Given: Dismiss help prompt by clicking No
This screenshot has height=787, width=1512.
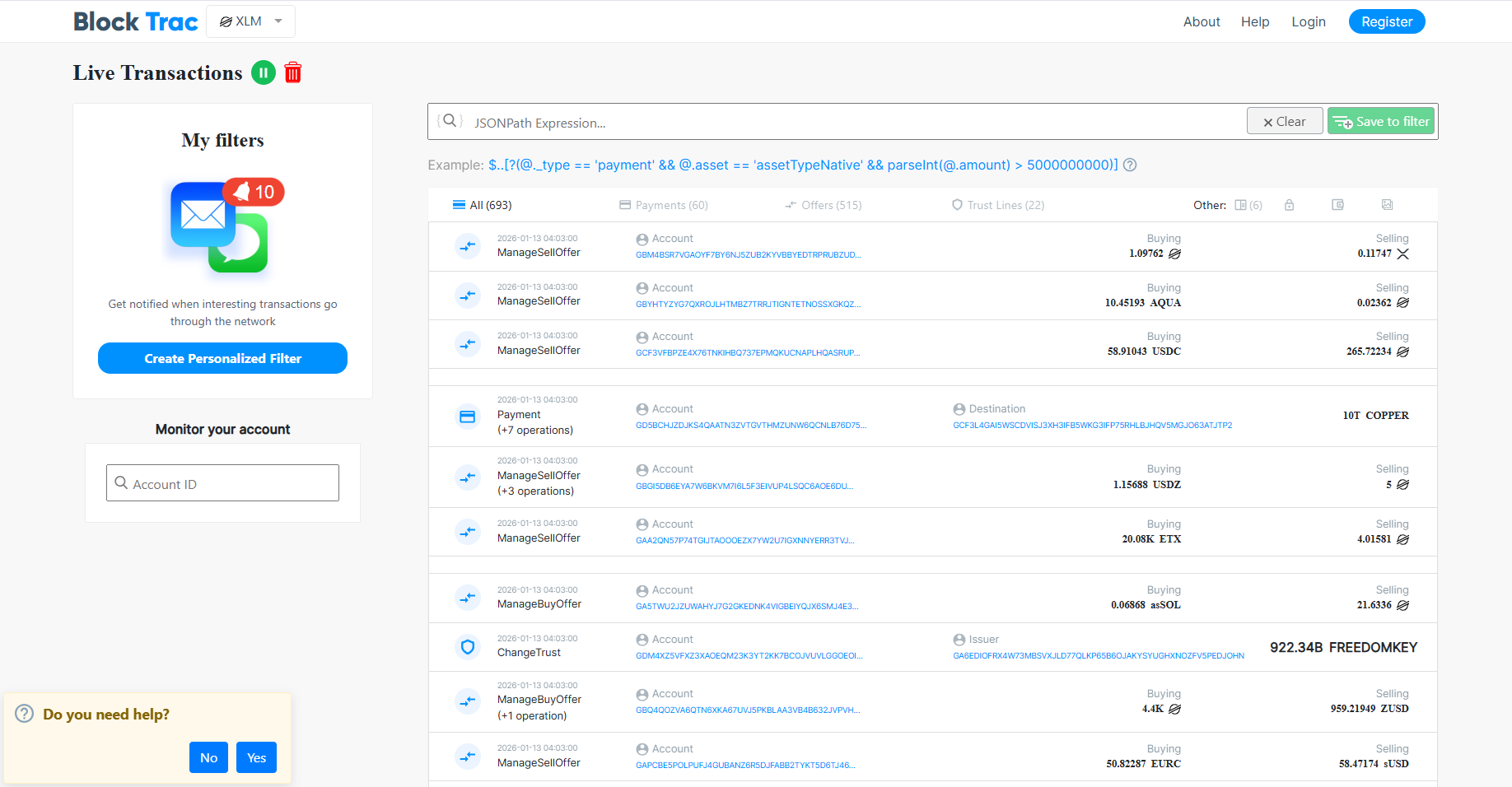Looking at the screenshot, I should (x=208, y=757).
